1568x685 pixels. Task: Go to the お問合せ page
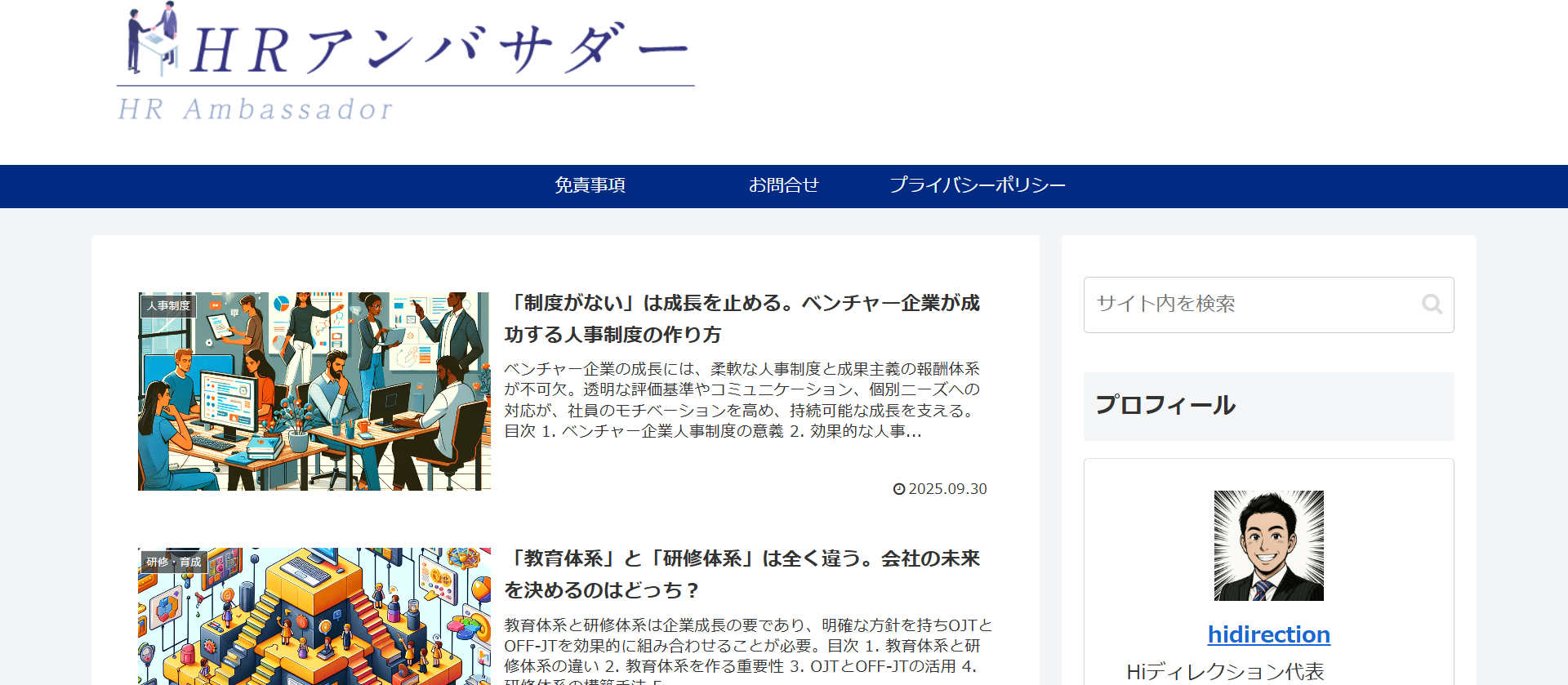pos(783,186)
